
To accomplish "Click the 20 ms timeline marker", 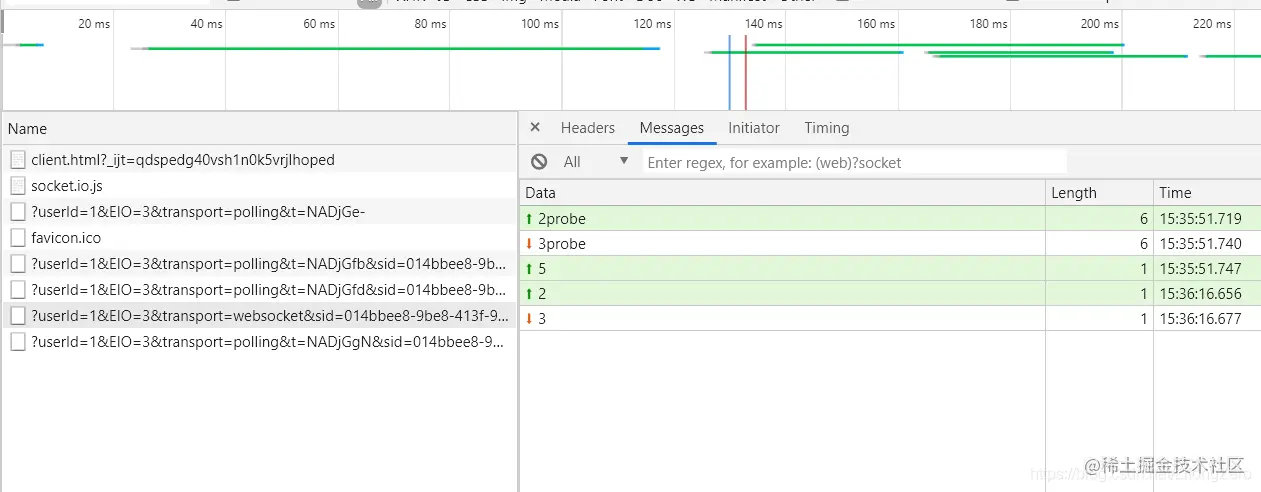I will pyautogui.click(x=94, y=24).
